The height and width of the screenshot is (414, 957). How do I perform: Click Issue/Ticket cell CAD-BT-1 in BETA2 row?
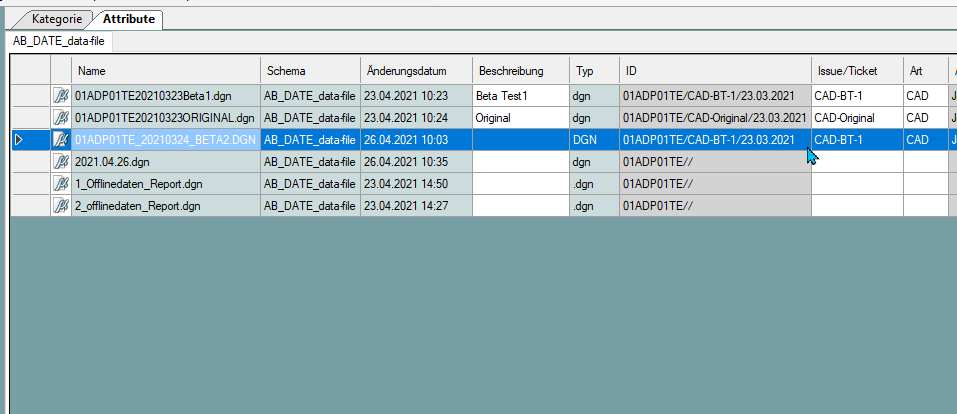(858, 140)
